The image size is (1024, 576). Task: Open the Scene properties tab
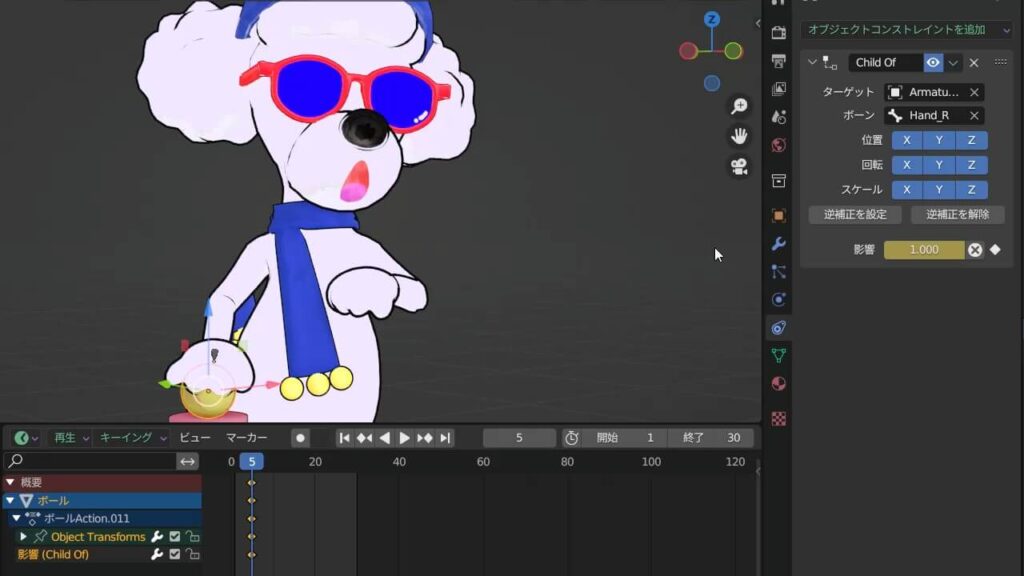coord(778,117)
